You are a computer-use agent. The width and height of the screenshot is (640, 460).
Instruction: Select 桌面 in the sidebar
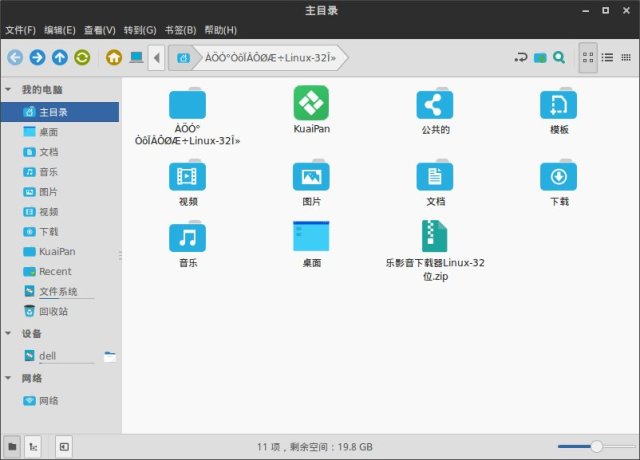pyautogui.click(x=60, y=132)
